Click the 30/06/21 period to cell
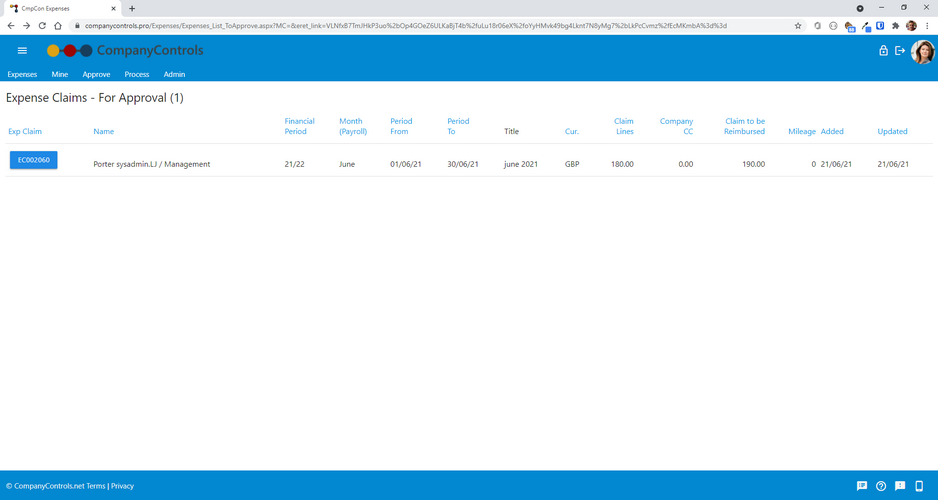The width and height of the screenshot is (938, 500). pyautogui.click(x=463, y=164)
